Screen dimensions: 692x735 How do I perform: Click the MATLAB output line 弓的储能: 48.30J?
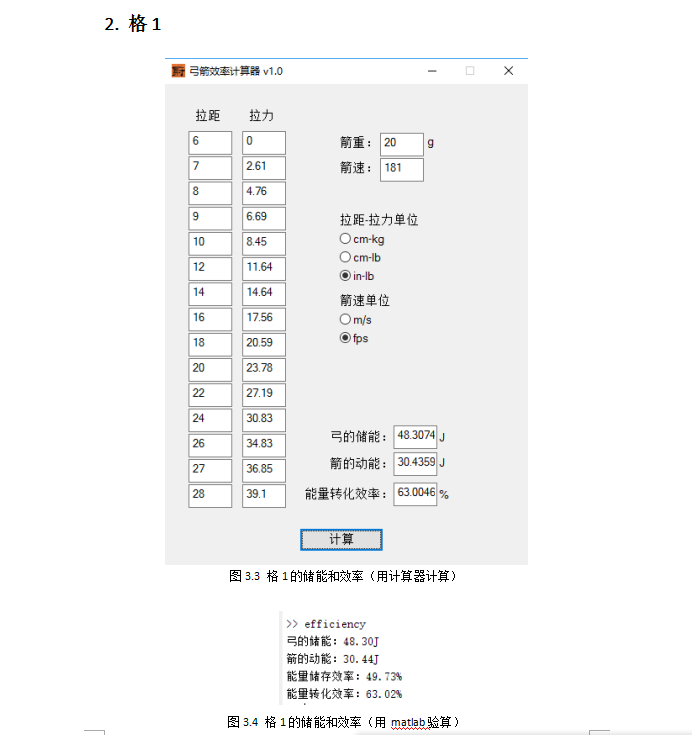coord(332,641)
